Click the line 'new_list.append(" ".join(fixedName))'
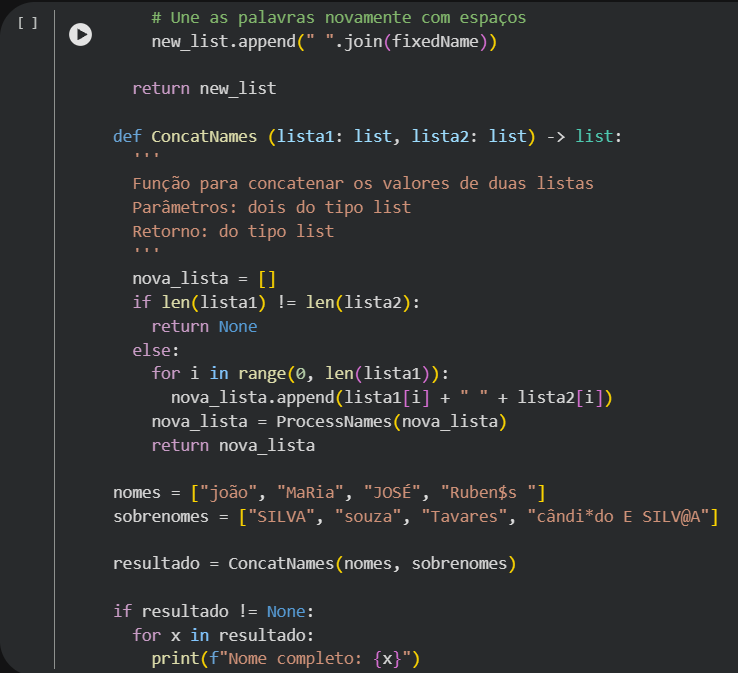 click(324, 42)
